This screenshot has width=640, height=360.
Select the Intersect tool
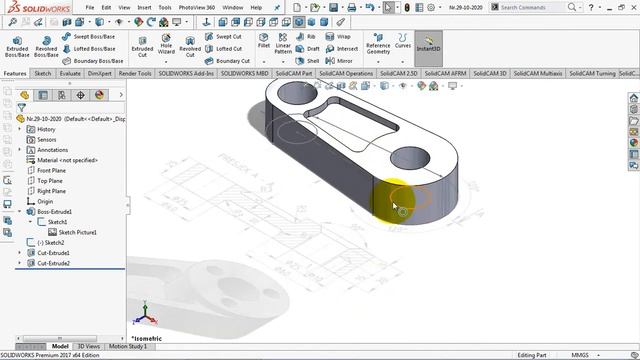pyautogui.click(x=342, y=49)
